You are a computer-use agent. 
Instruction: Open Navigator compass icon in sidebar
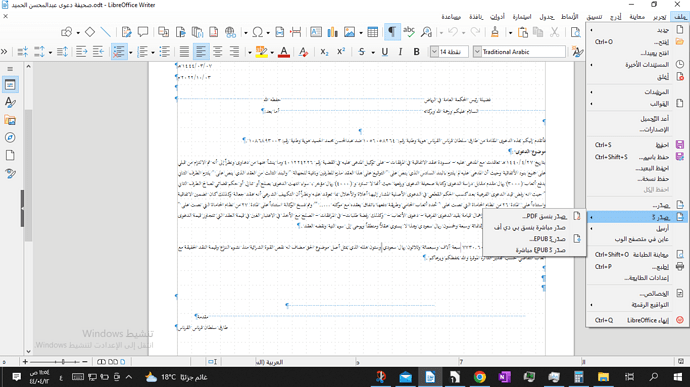pyautogui.click(x=10, y=138)
